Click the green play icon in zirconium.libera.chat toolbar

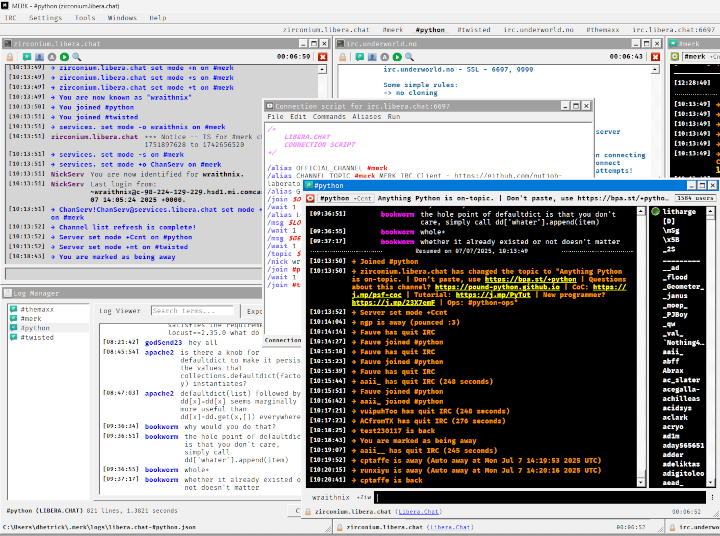coord(64,57)
